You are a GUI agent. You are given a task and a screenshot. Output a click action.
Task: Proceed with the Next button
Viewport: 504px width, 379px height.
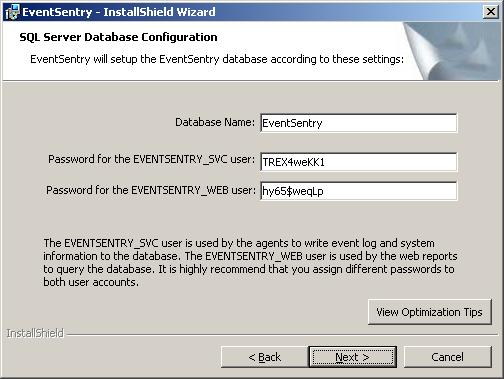point(353,357)
